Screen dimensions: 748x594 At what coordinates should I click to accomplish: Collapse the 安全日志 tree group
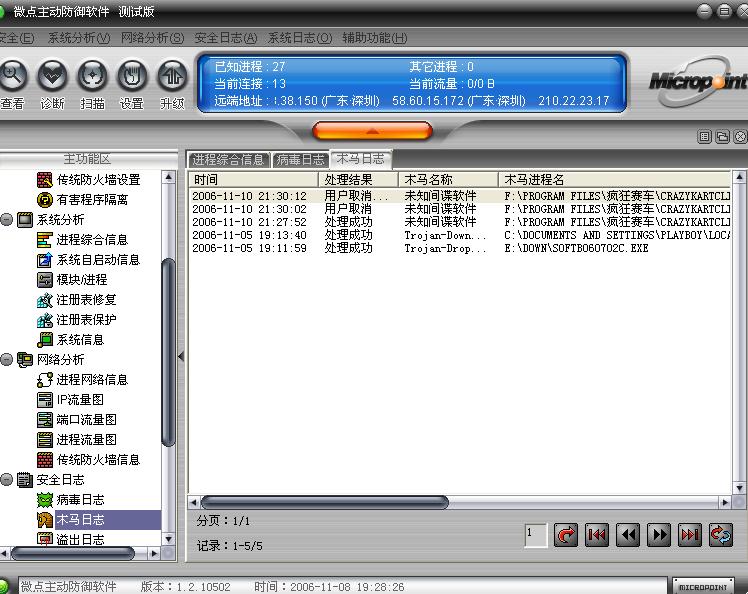6,480
